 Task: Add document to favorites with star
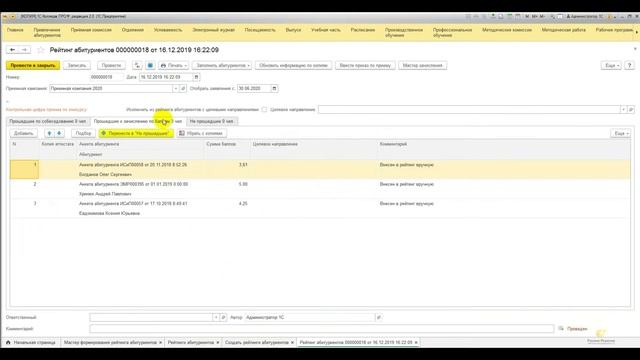pos(40,50)
